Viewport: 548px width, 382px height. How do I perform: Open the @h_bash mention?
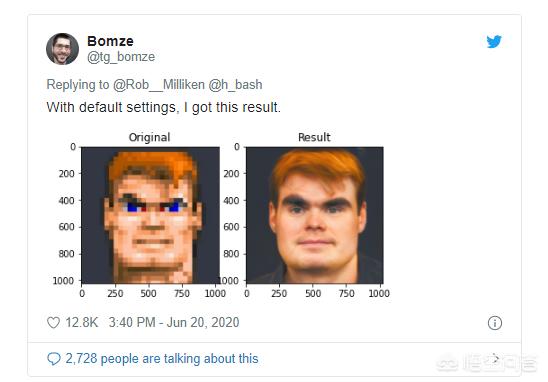click(x=235, y=85)
